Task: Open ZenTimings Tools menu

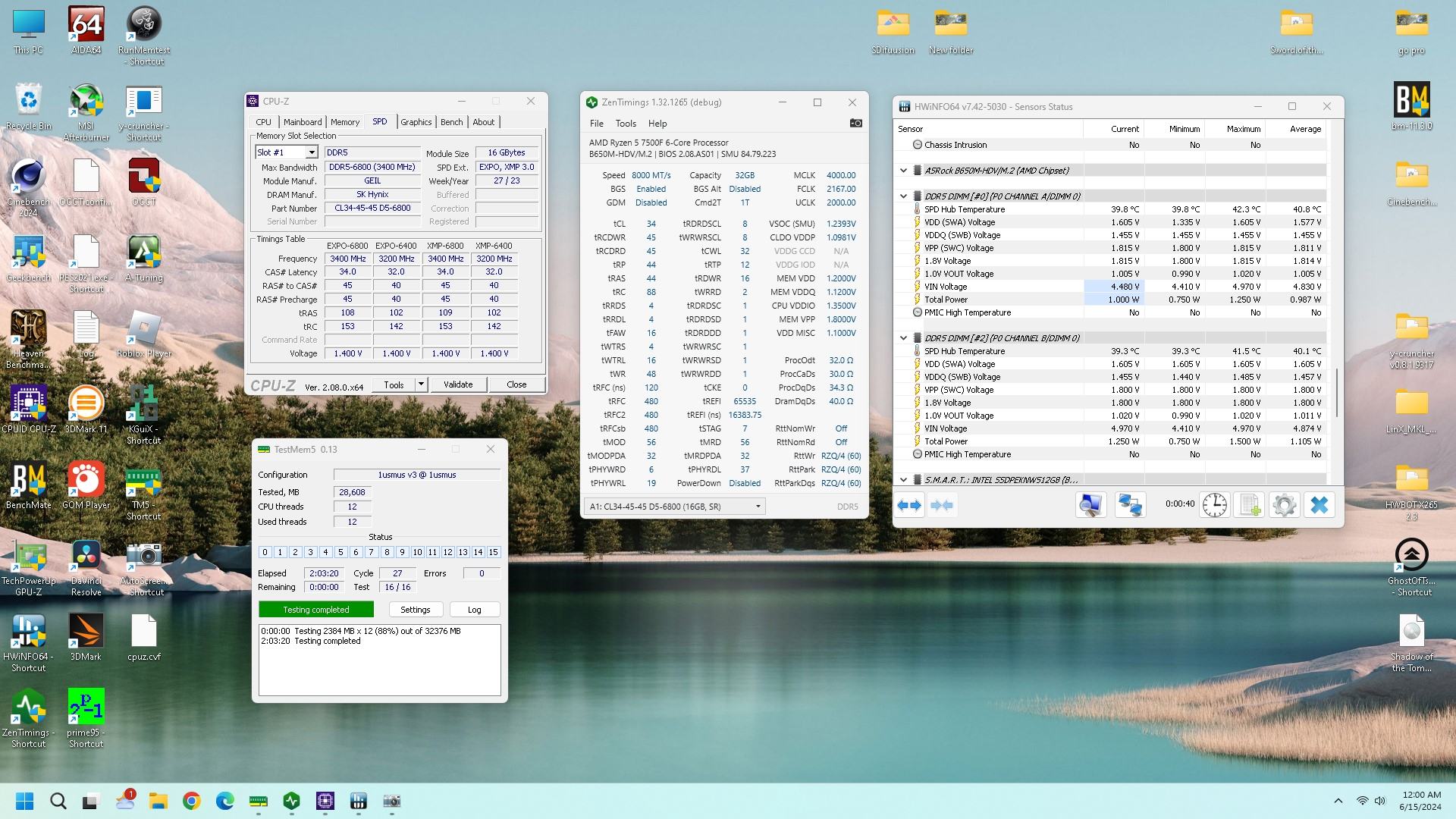Action: point(625,124)
